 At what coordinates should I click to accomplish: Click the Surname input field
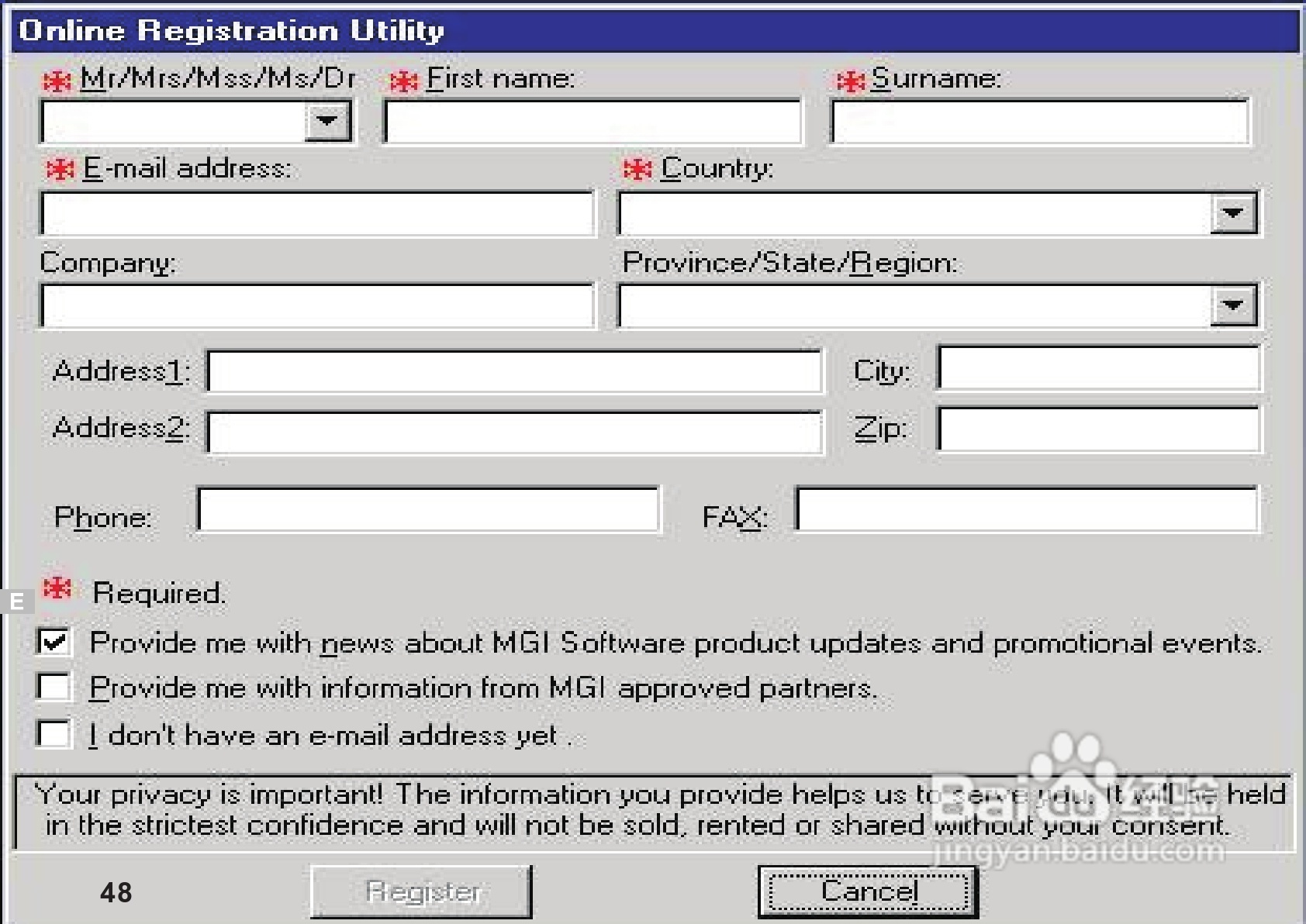pyautogui.click(x=1040, y=122)
